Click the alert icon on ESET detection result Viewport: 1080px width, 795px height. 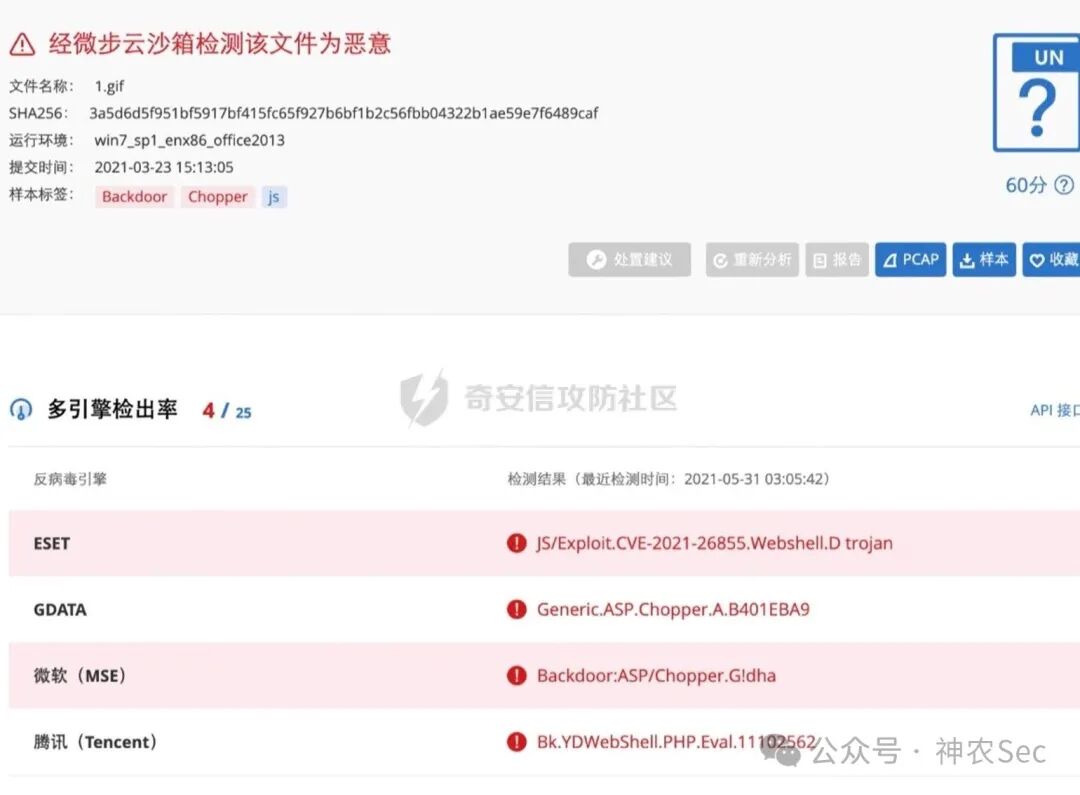coord(516,543)
